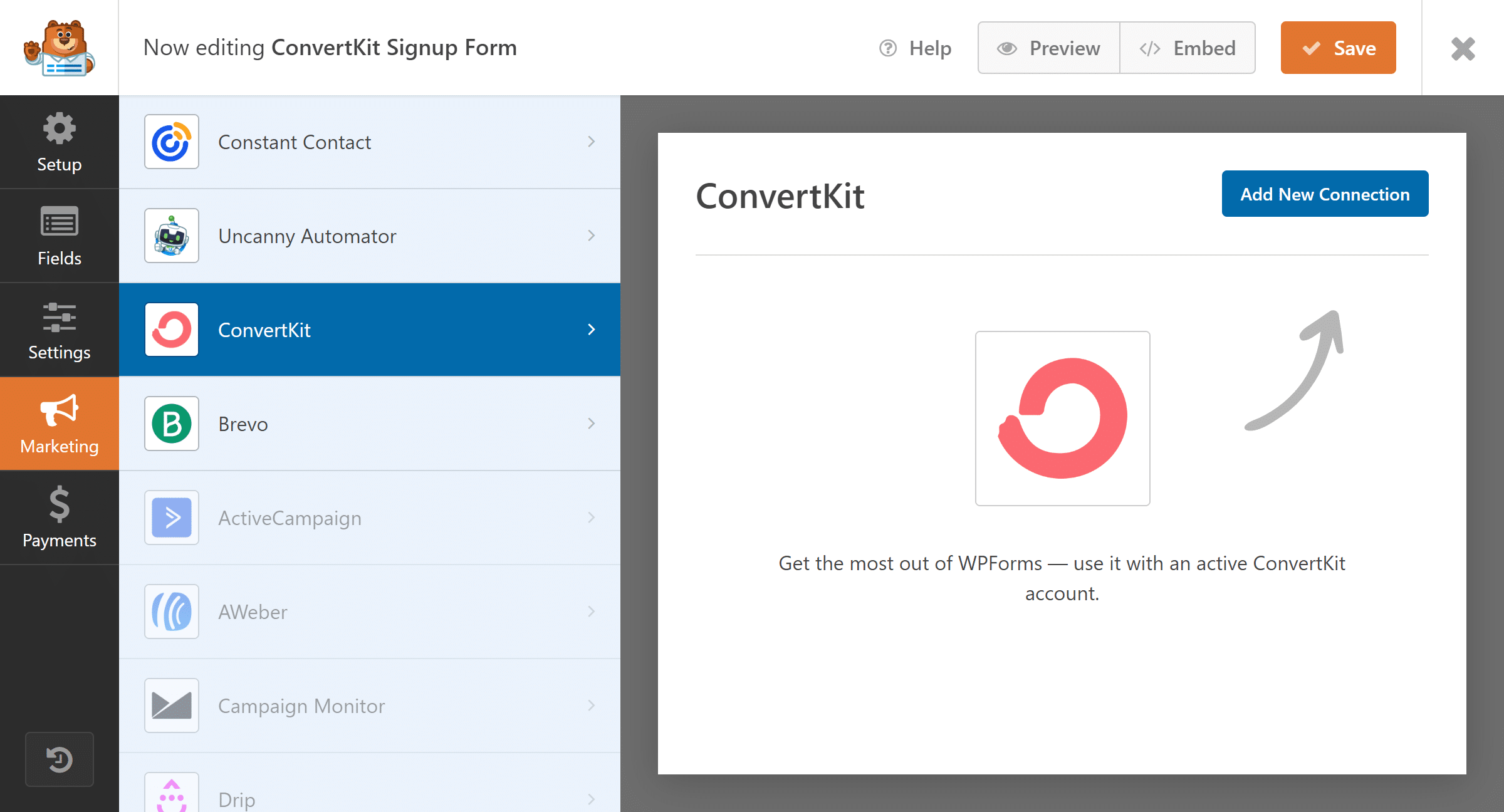The image size is (1504, 812).
Task: Click the Fields list icon
Action: coord(60,221)
